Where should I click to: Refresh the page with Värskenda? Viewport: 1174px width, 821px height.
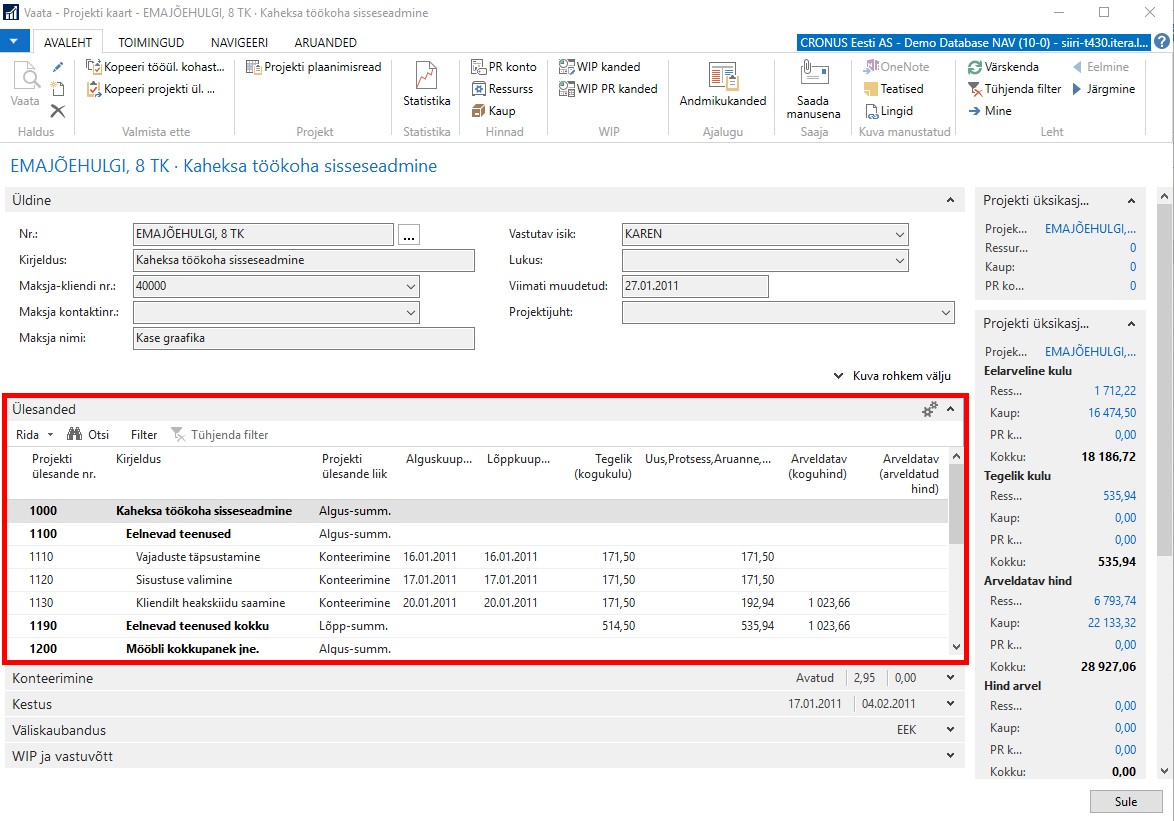pyautogui.click(x=1003, y=67)
